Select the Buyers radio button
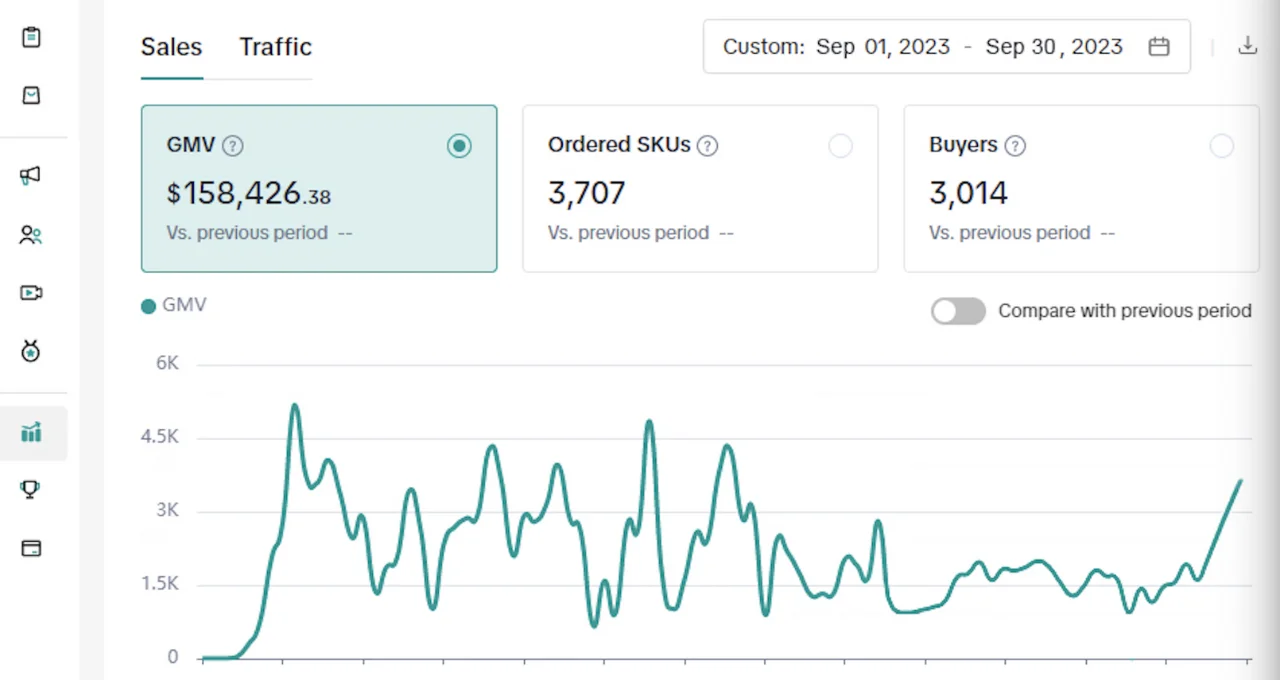Viewport: 1280px width, 680px height. click(x=1221, y=146)
